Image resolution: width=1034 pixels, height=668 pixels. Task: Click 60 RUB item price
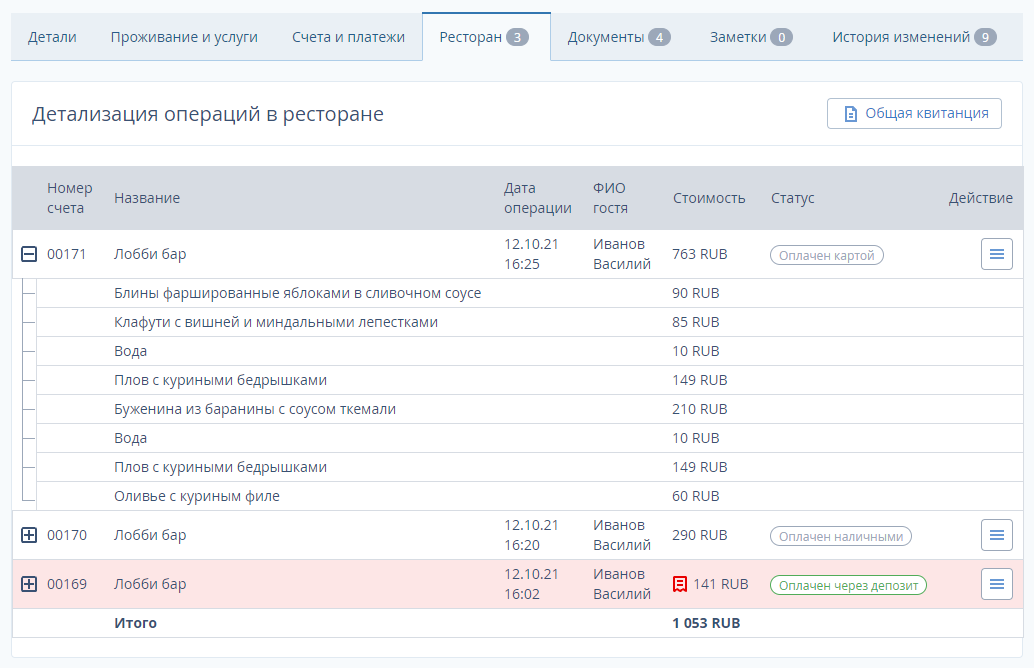click(696, 496)
